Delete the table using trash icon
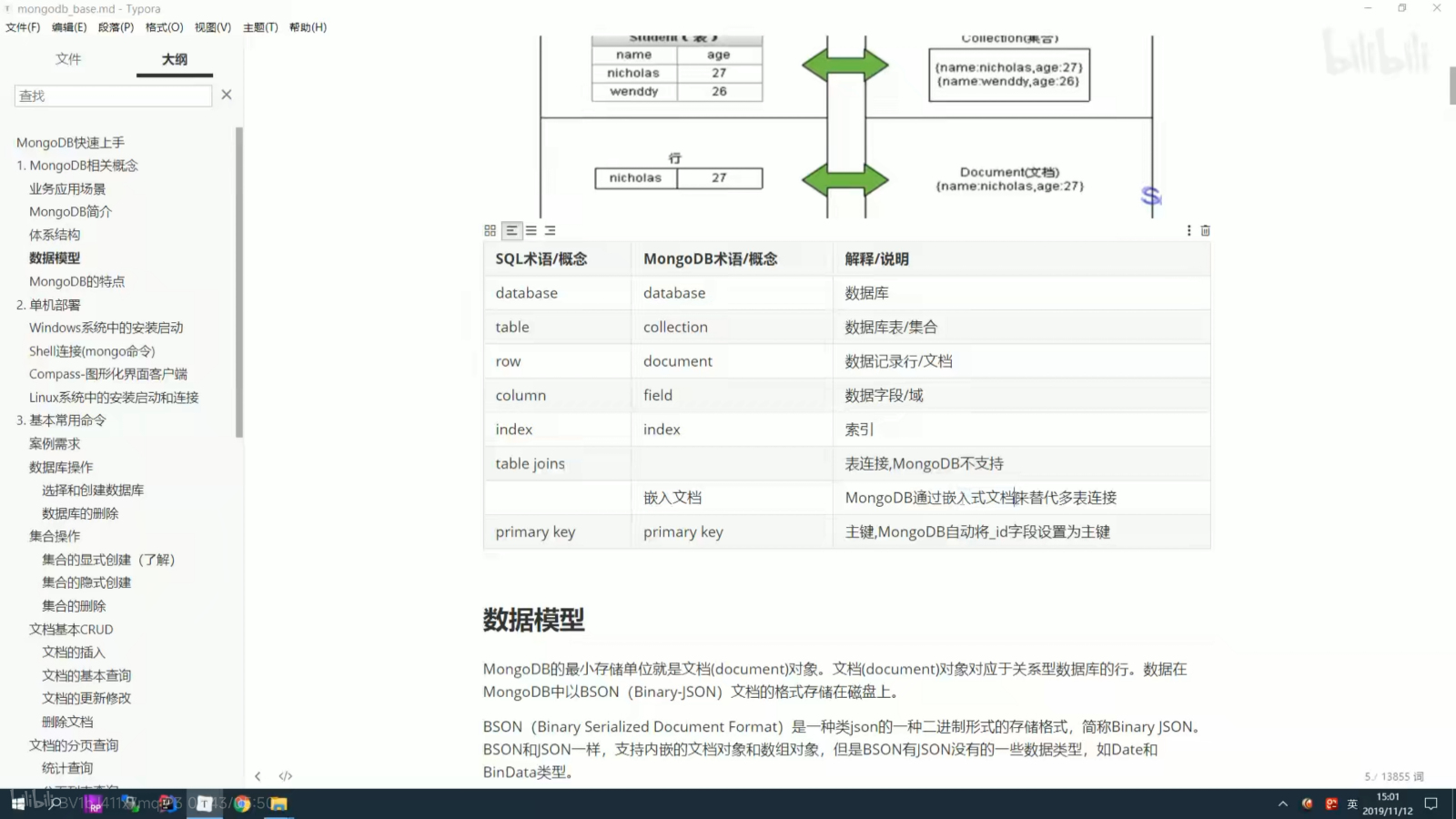The width and height of the screenshot is (1456, 819). coord(1206,230)
